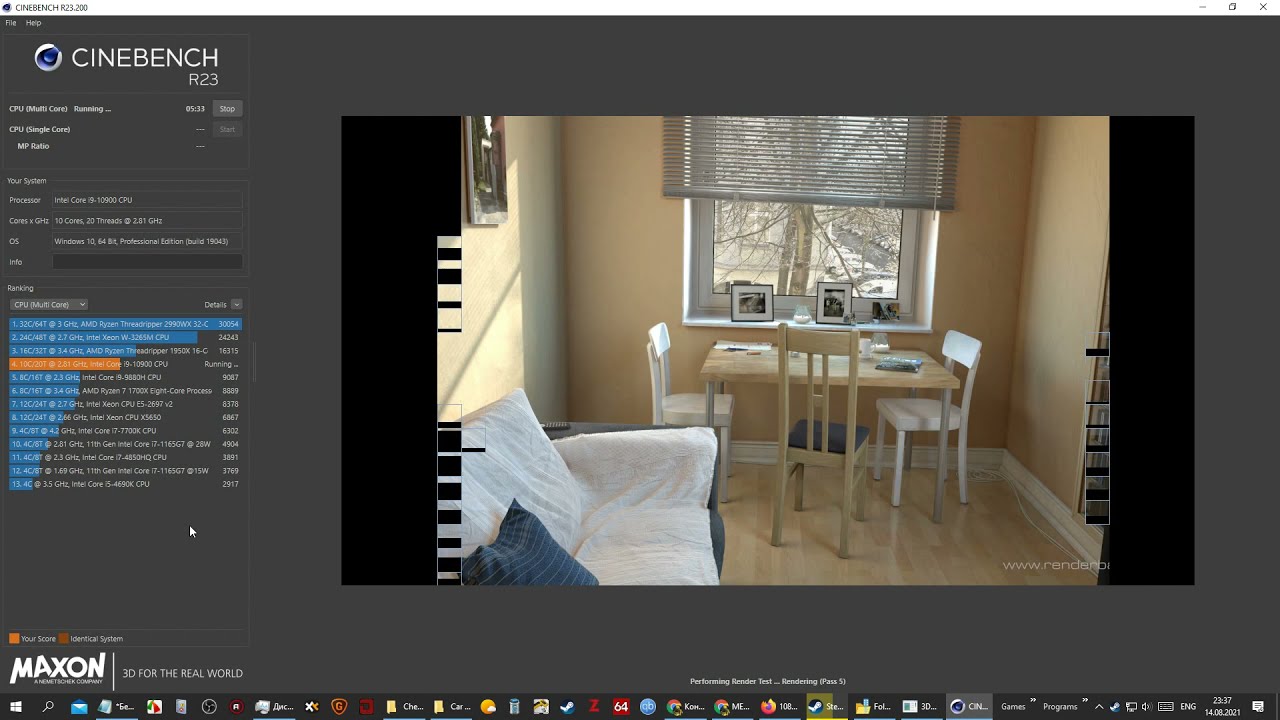Open the Mail app in taskbar
The width and height of the screenshot is (1280, 720).
point(79,707)
